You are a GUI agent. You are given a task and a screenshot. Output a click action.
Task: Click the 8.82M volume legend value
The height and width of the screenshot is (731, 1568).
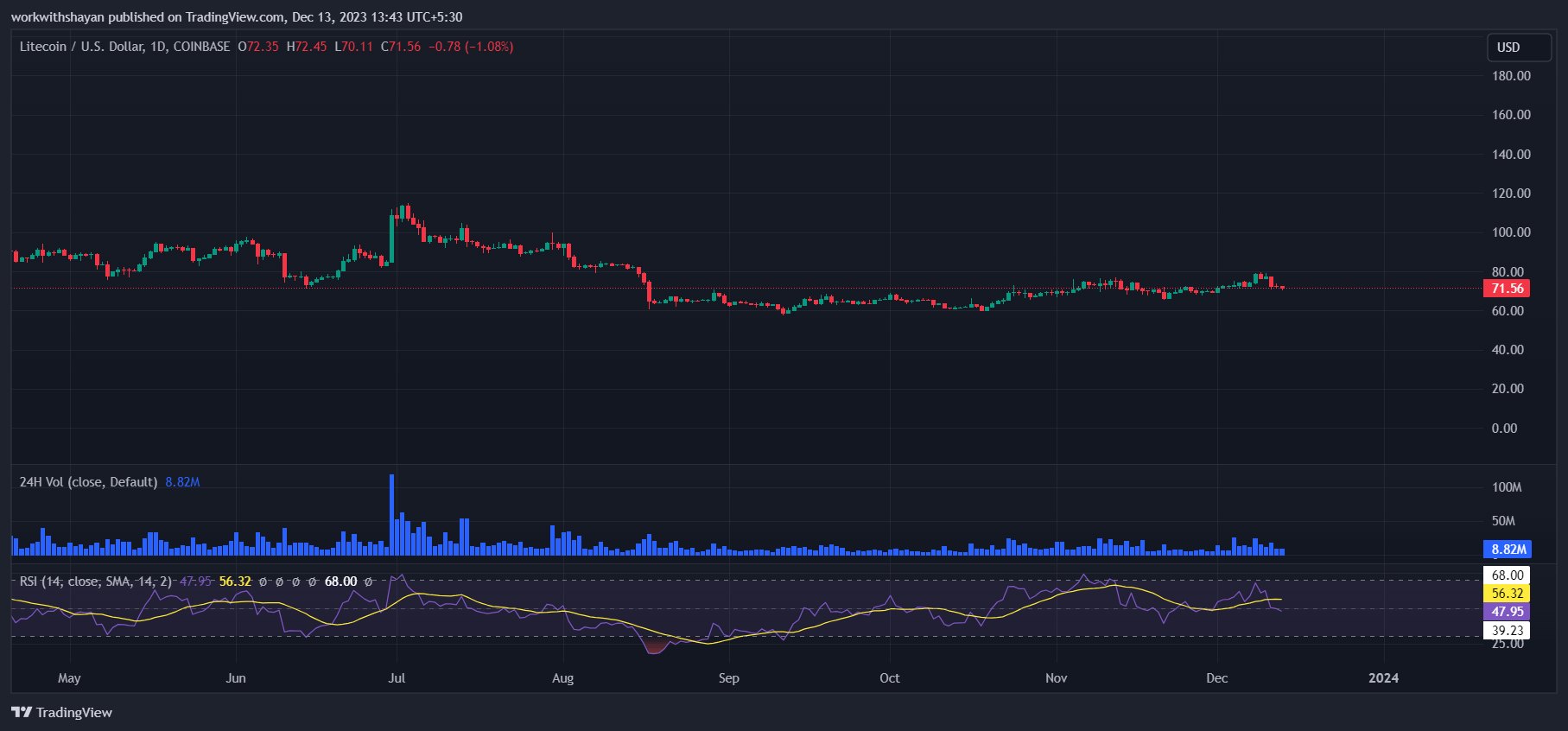point(182,482)
